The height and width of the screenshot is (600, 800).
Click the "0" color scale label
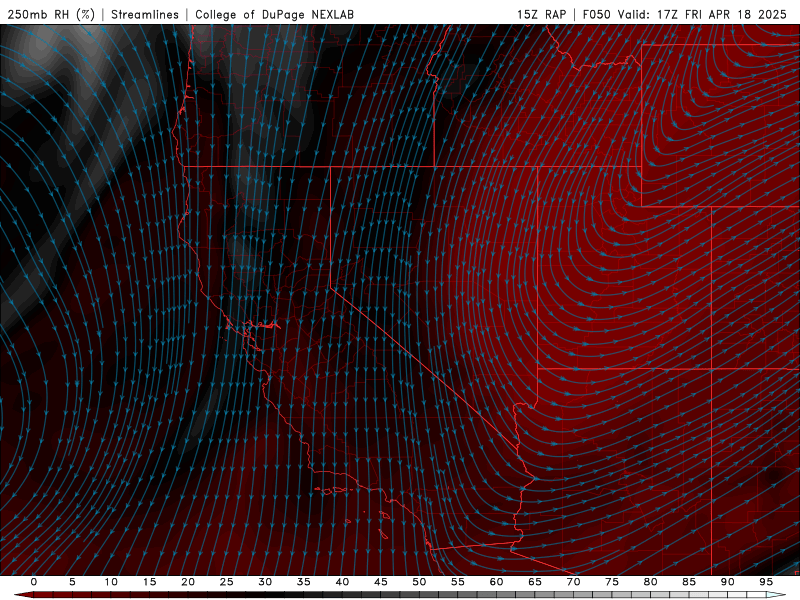[x=34, y=582]
